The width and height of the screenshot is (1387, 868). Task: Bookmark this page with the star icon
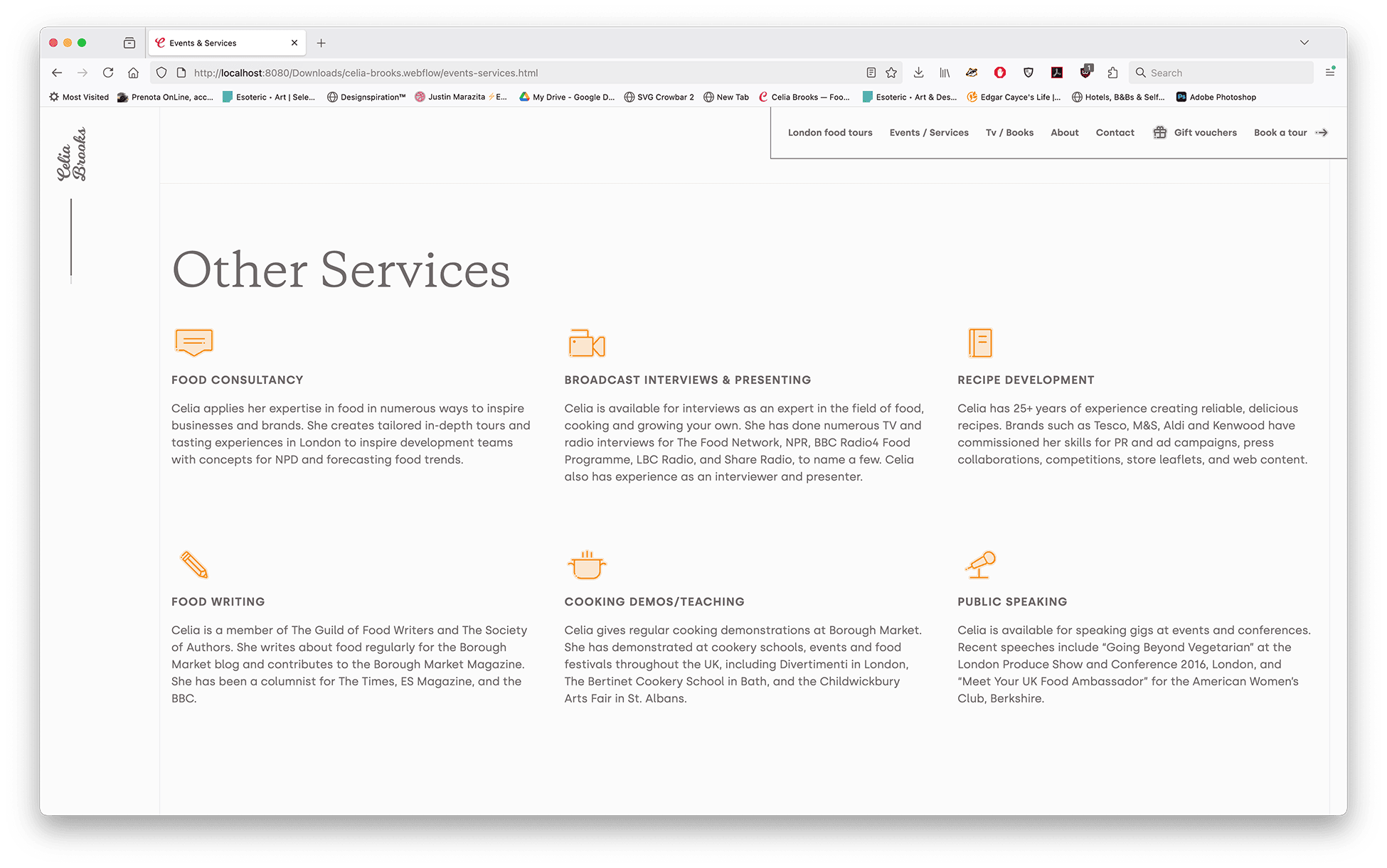click(x=891, y=73)
